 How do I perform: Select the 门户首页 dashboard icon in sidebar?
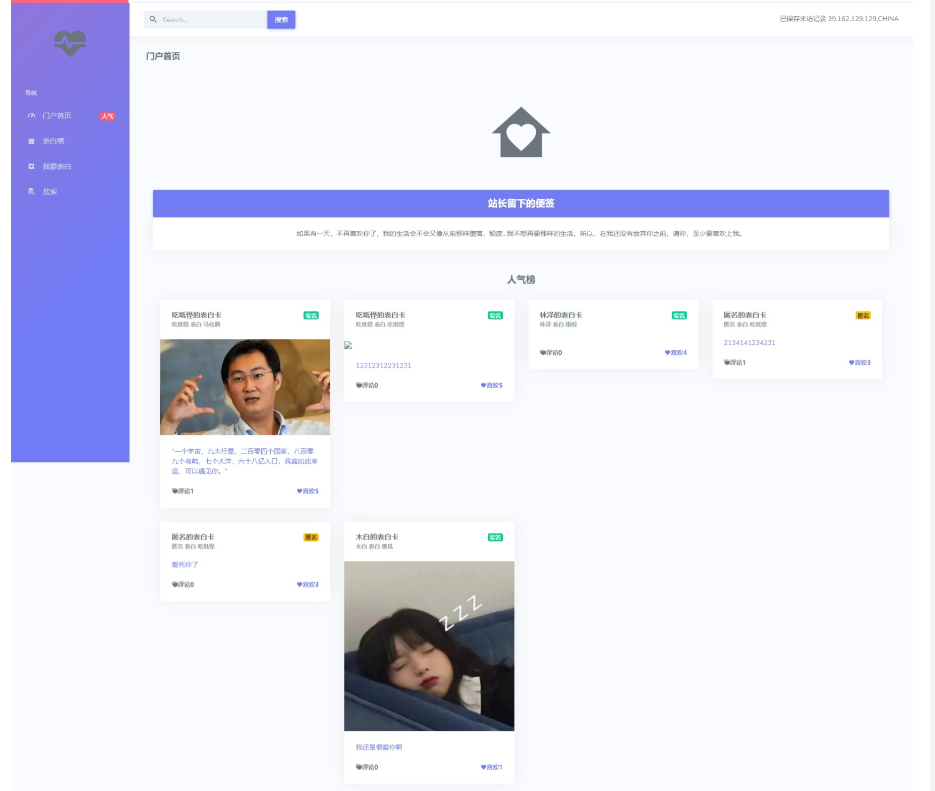point(33,115)
